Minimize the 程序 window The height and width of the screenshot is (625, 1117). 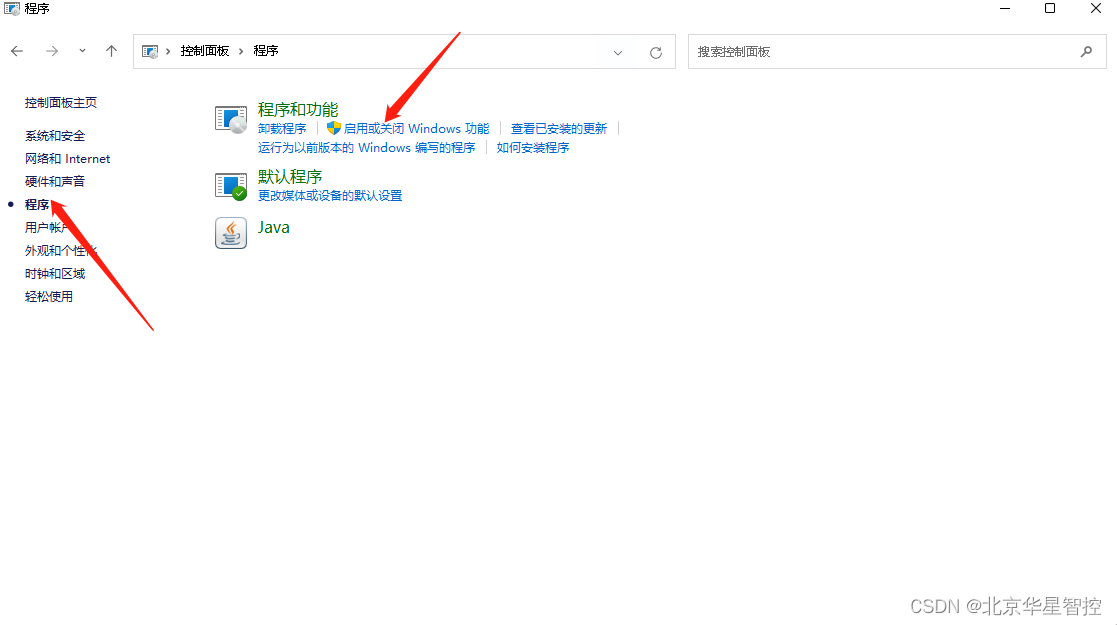click(x=1004, y=9)
